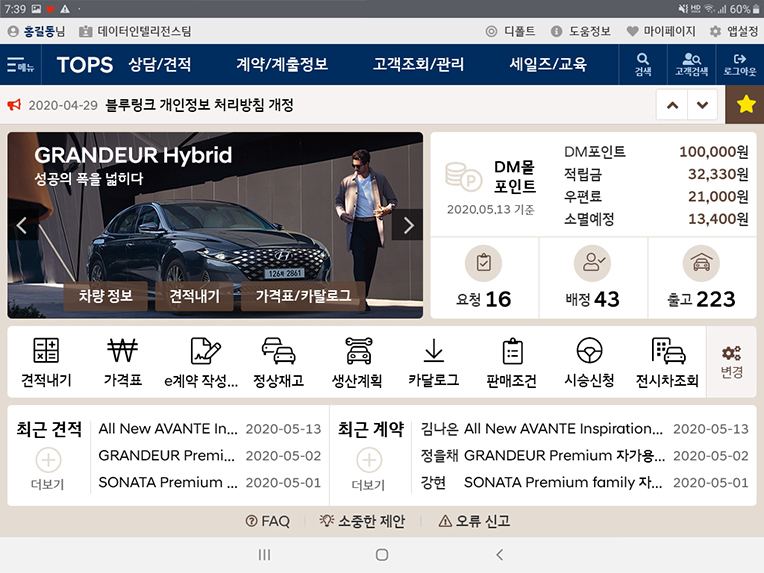
Task: Open the 세일즈/교육 menu
Action: tap(548, 64)
